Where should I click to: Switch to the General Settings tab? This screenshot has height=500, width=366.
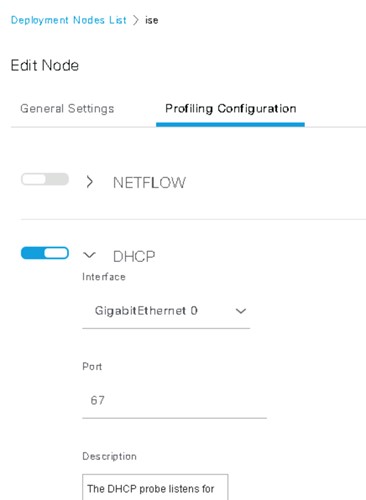tap(67, 109)
